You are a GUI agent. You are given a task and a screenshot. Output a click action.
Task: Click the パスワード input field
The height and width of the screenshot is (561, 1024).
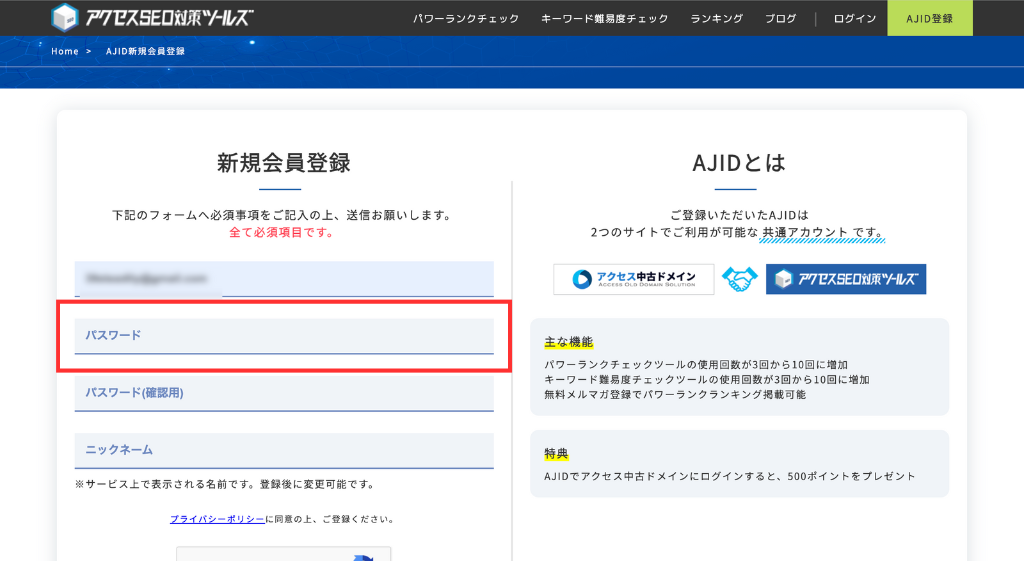[284, 336]
